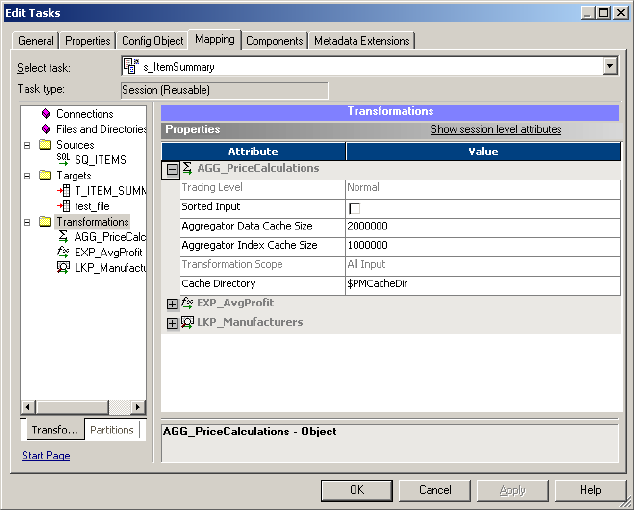Collapse the Targets tree node
Image resolution: width=634 pixels, height=510 pixels.
pyautogui.click(x=27, y=176)
